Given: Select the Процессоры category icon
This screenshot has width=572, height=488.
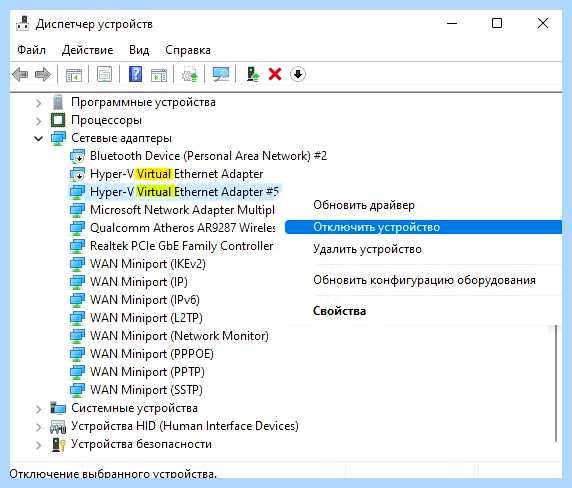Looking at the screenshot, I should click(x=58, y=120).
